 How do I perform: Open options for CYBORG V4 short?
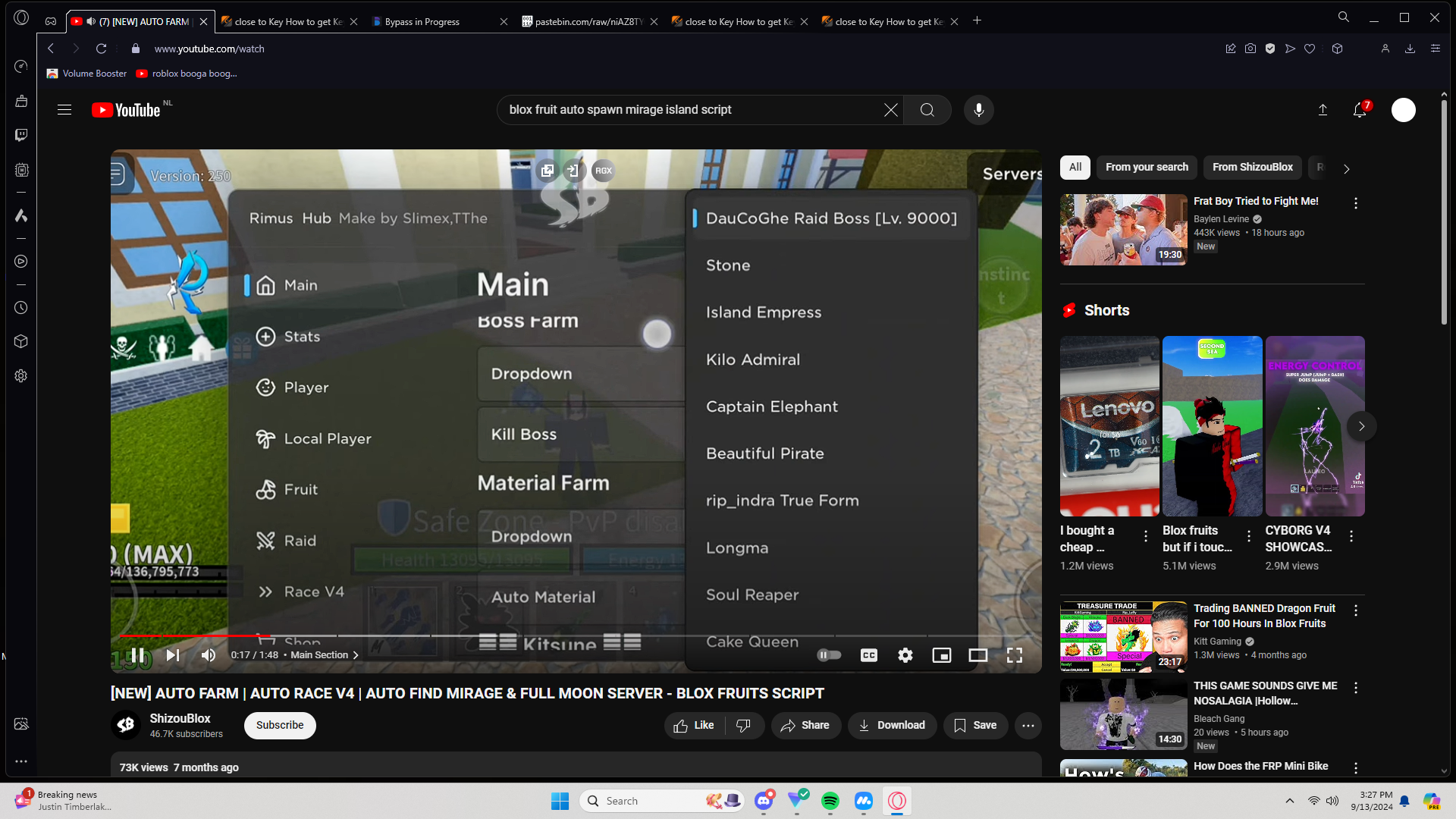coord(1351,537)
